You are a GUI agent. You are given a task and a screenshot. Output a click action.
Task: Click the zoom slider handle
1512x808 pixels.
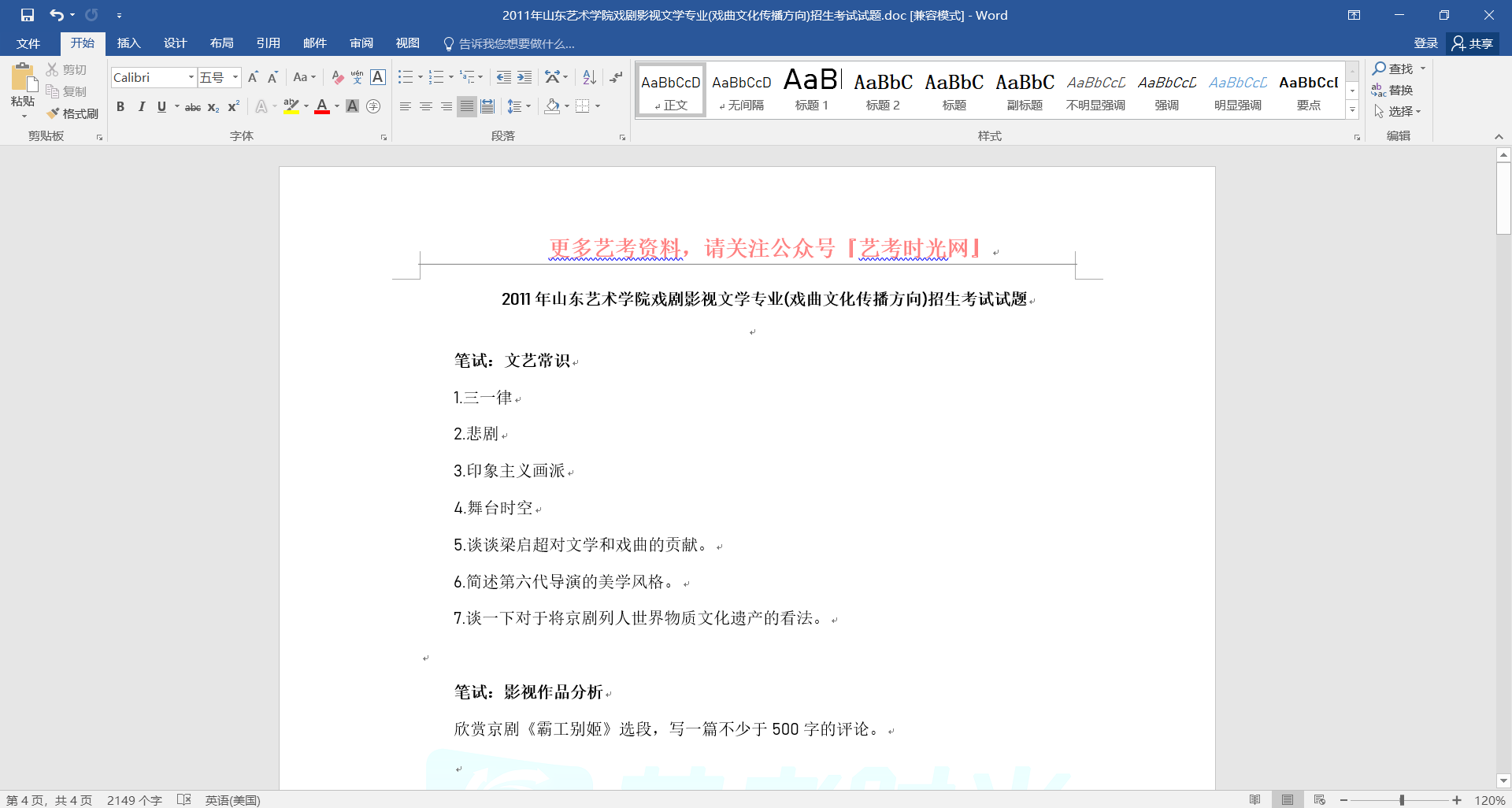pyautogui.click(x=1402, y=800)
